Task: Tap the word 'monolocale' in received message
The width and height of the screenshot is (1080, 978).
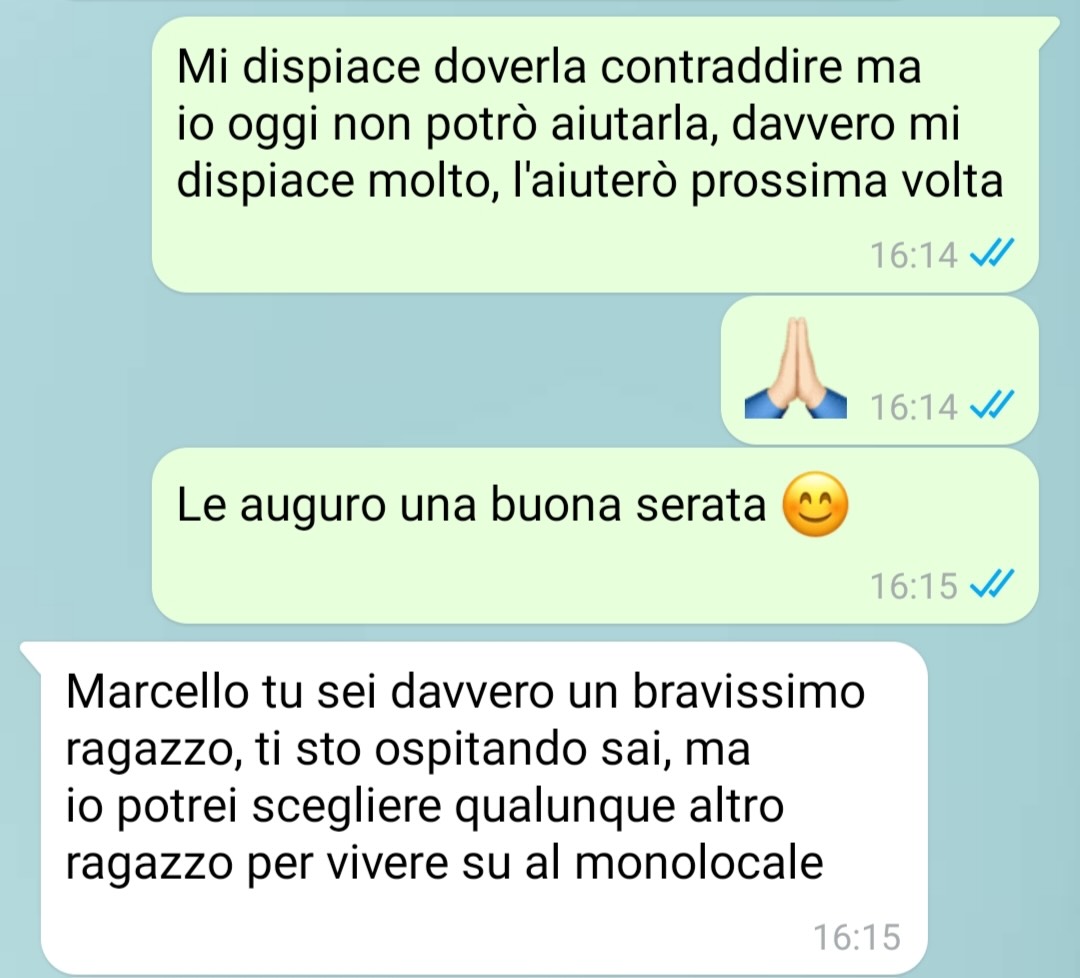Action: coord(698,862)
